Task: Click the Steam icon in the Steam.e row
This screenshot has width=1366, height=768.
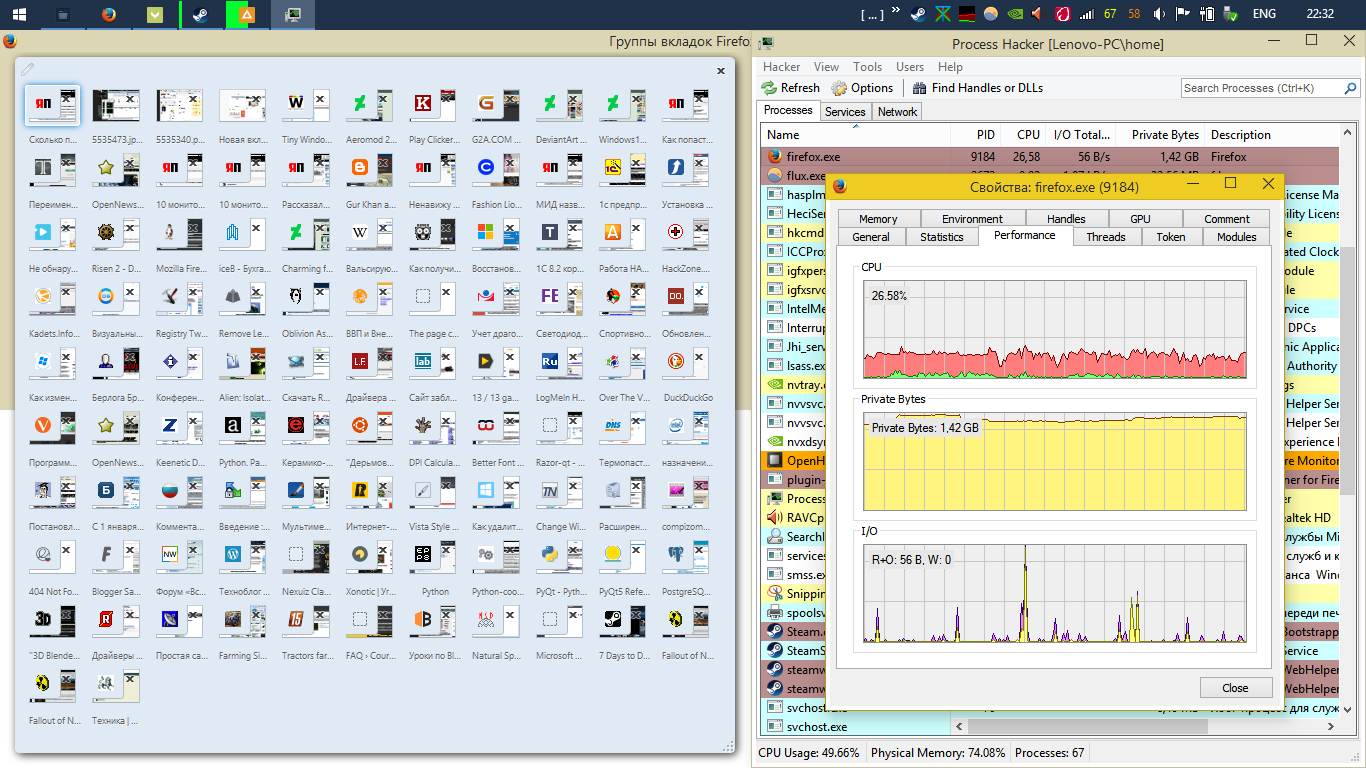Action: tap(774, 632)
